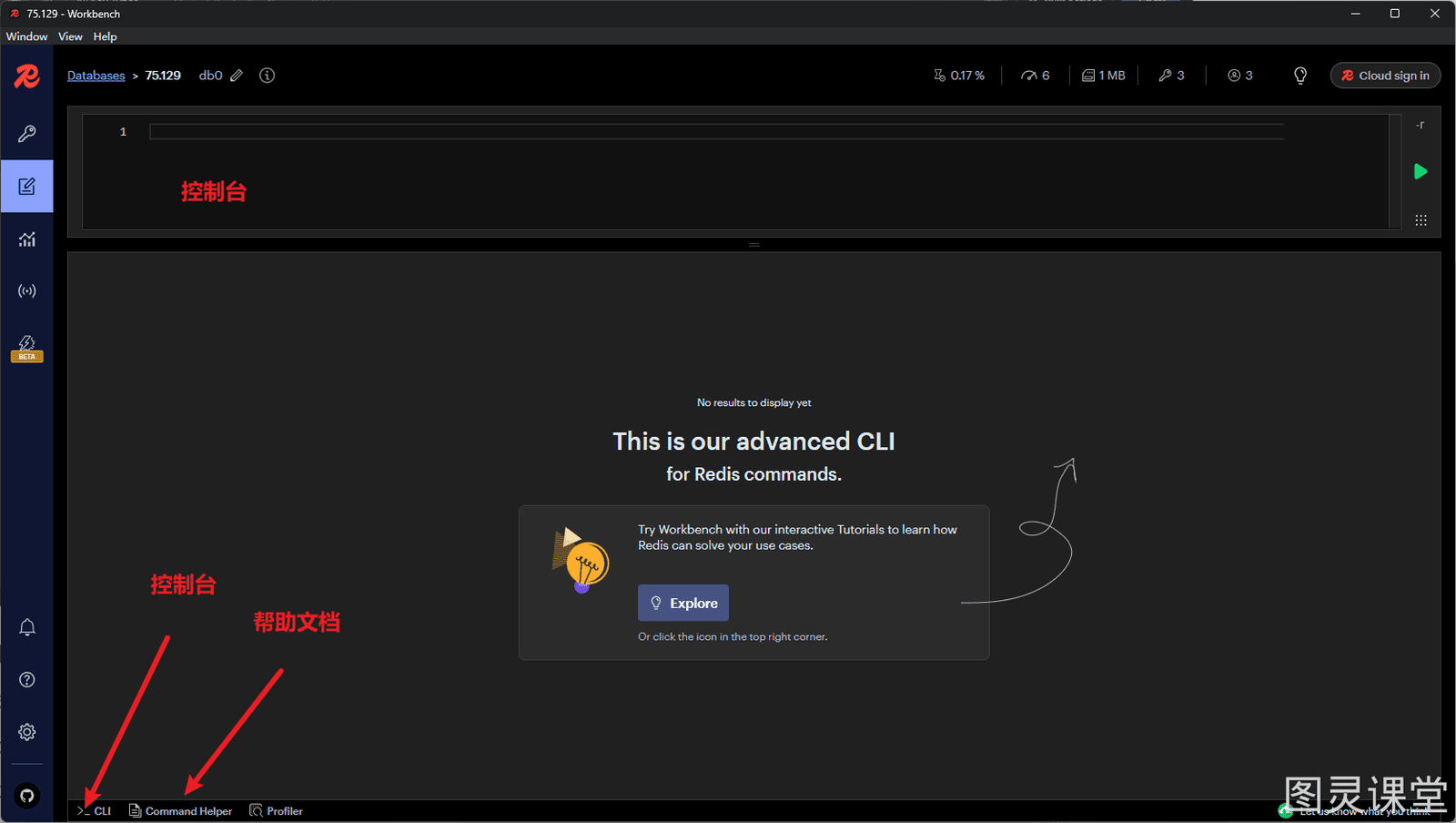
Task: Focus line 1 of the Workbench command editor
Action: 717,132
